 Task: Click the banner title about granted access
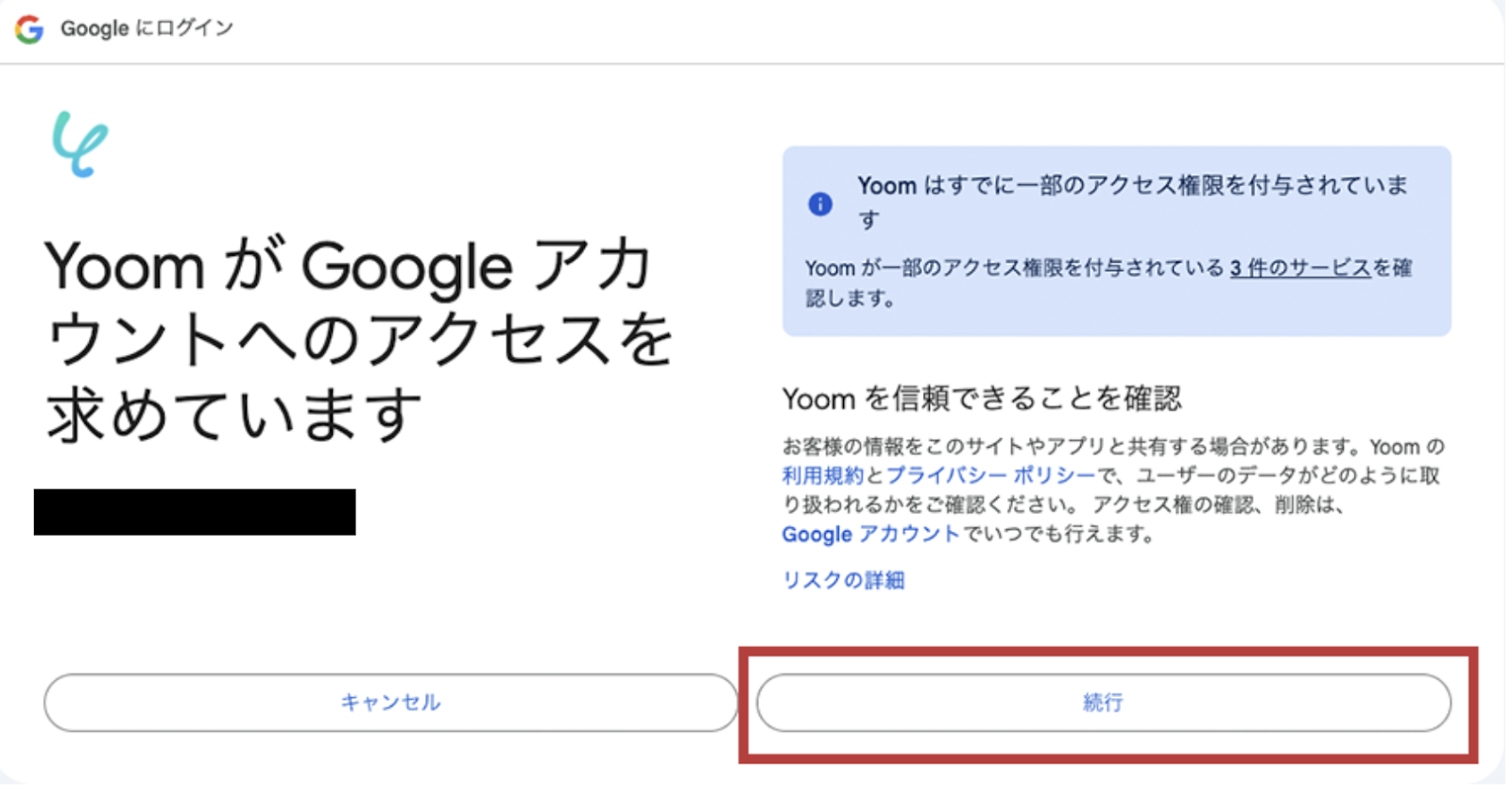[x=1132, y=186]
